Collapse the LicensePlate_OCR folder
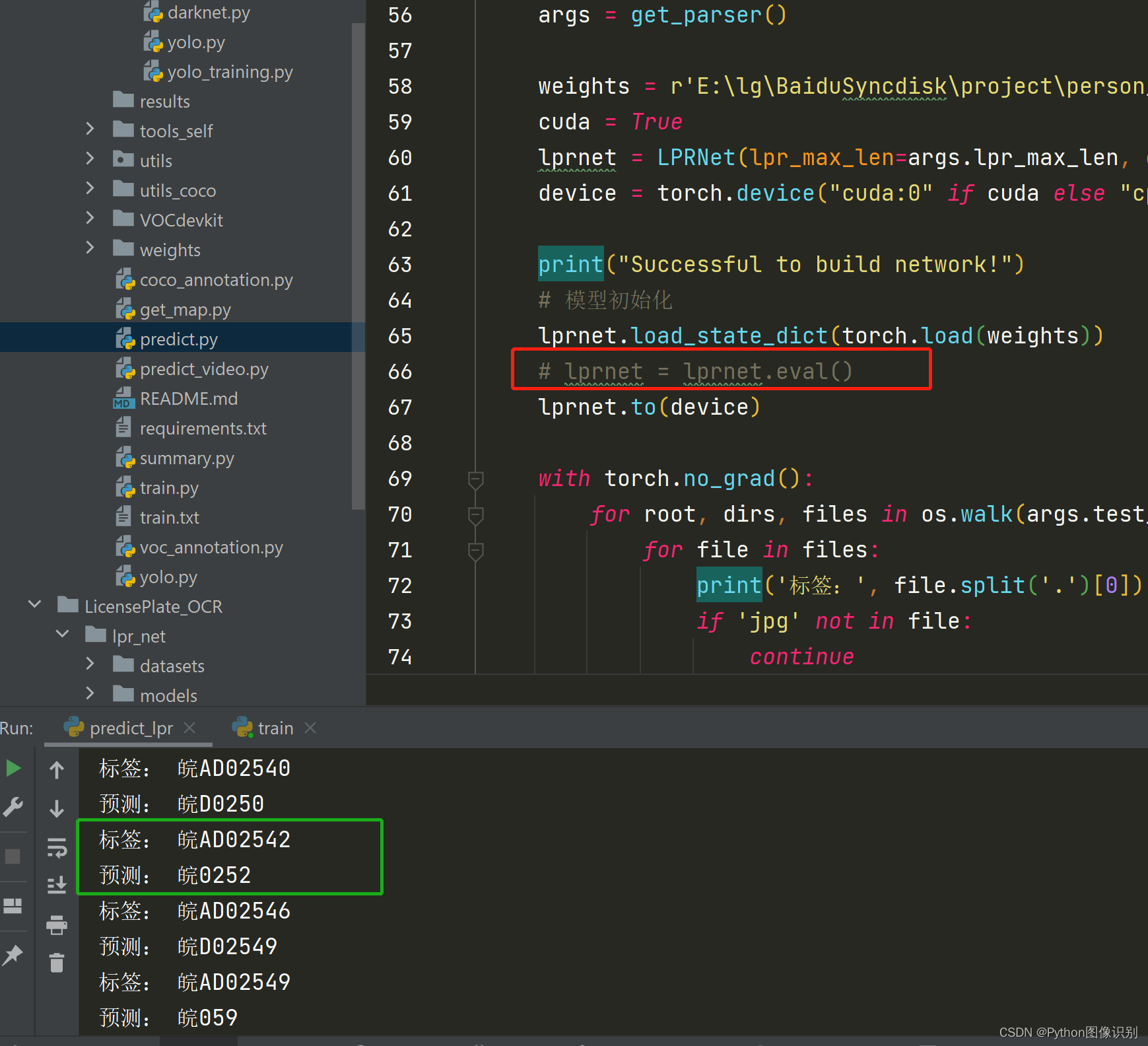Screen dimensions: 1148x1046 [x=35, y=604]
